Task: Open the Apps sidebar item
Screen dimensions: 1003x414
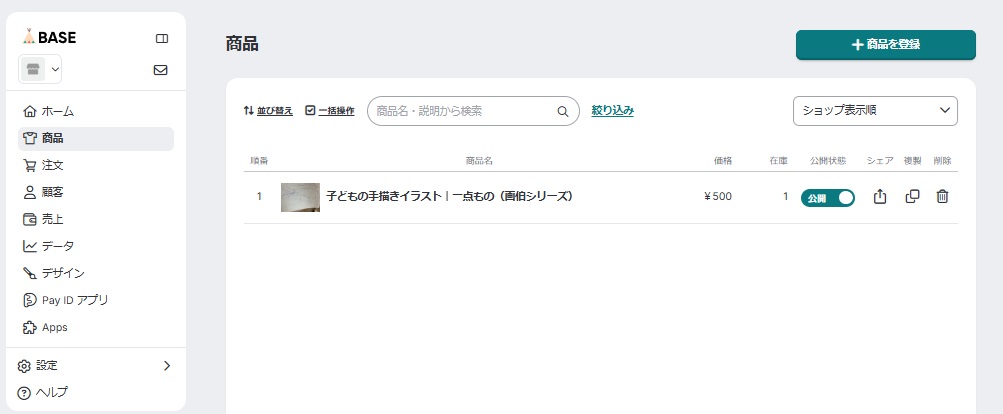Action: 54,327
